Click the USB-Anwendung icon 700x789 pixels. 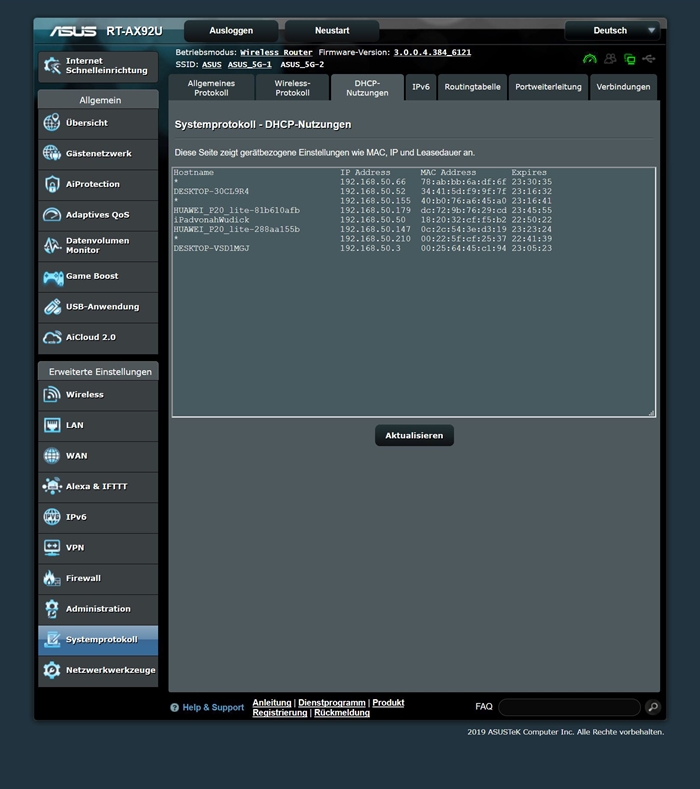52,306
